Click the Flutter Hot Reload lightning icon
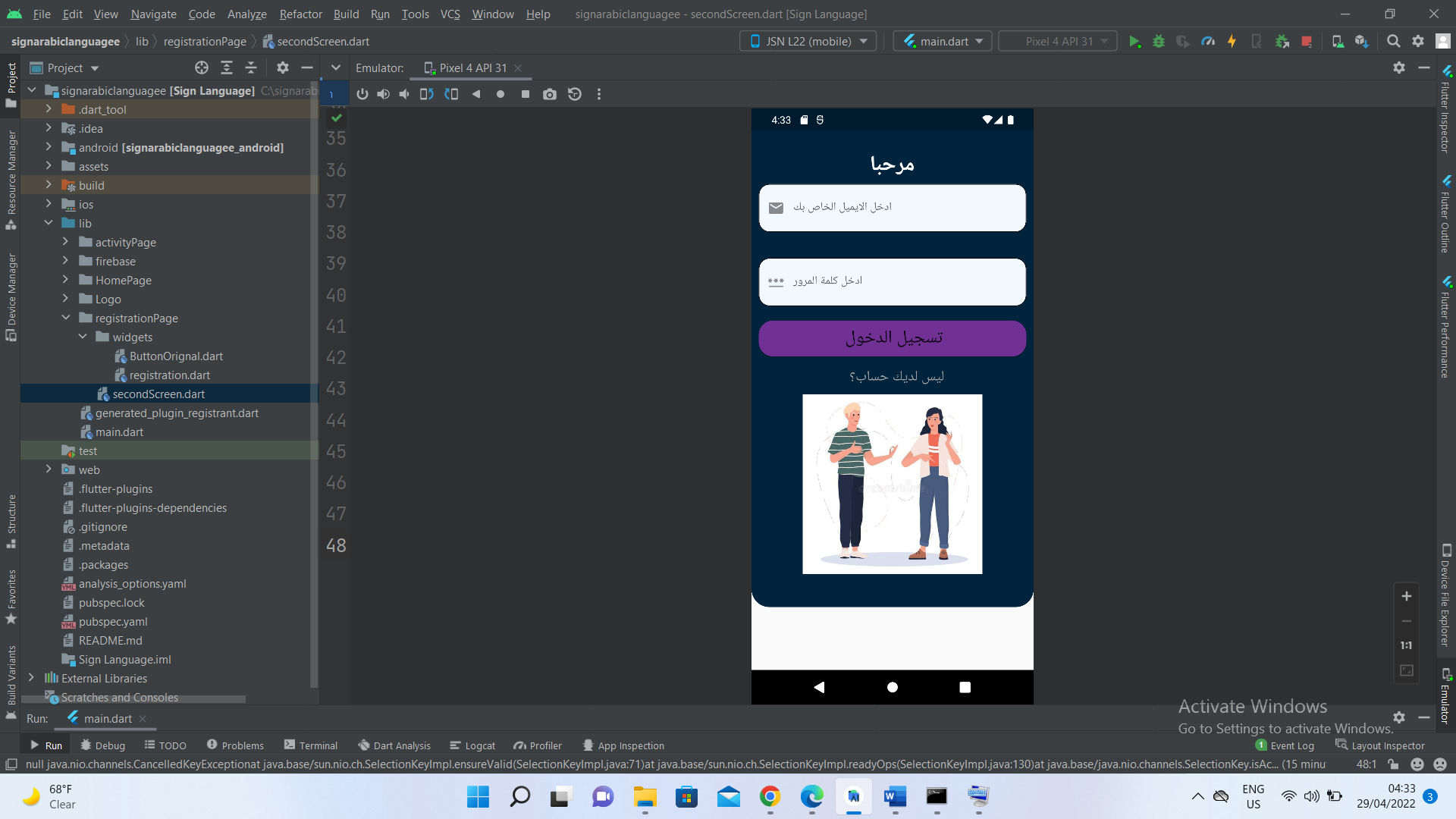 tap(1232, 42)
